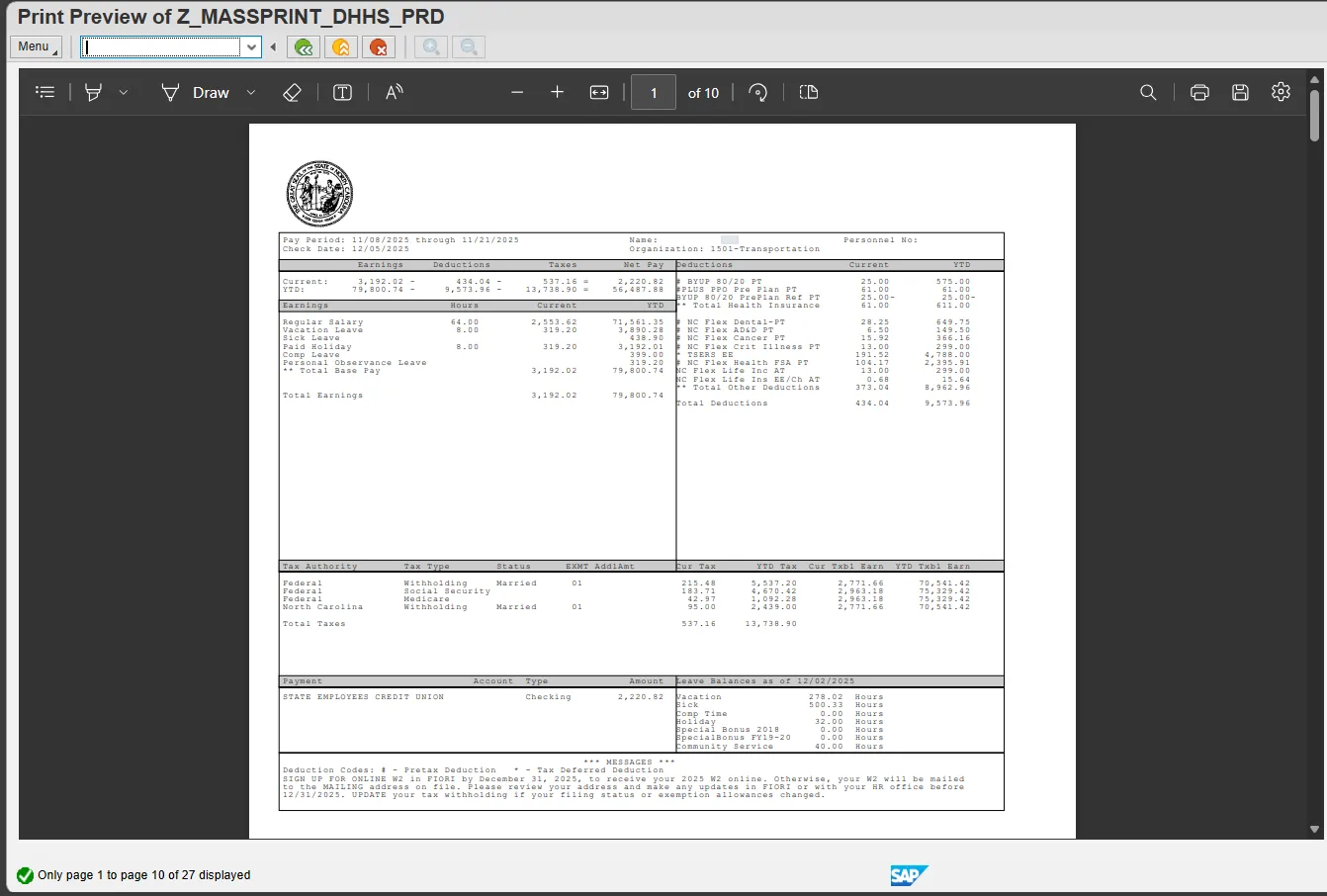
Task: Click the green Back button
Action: tap(304, 46)
